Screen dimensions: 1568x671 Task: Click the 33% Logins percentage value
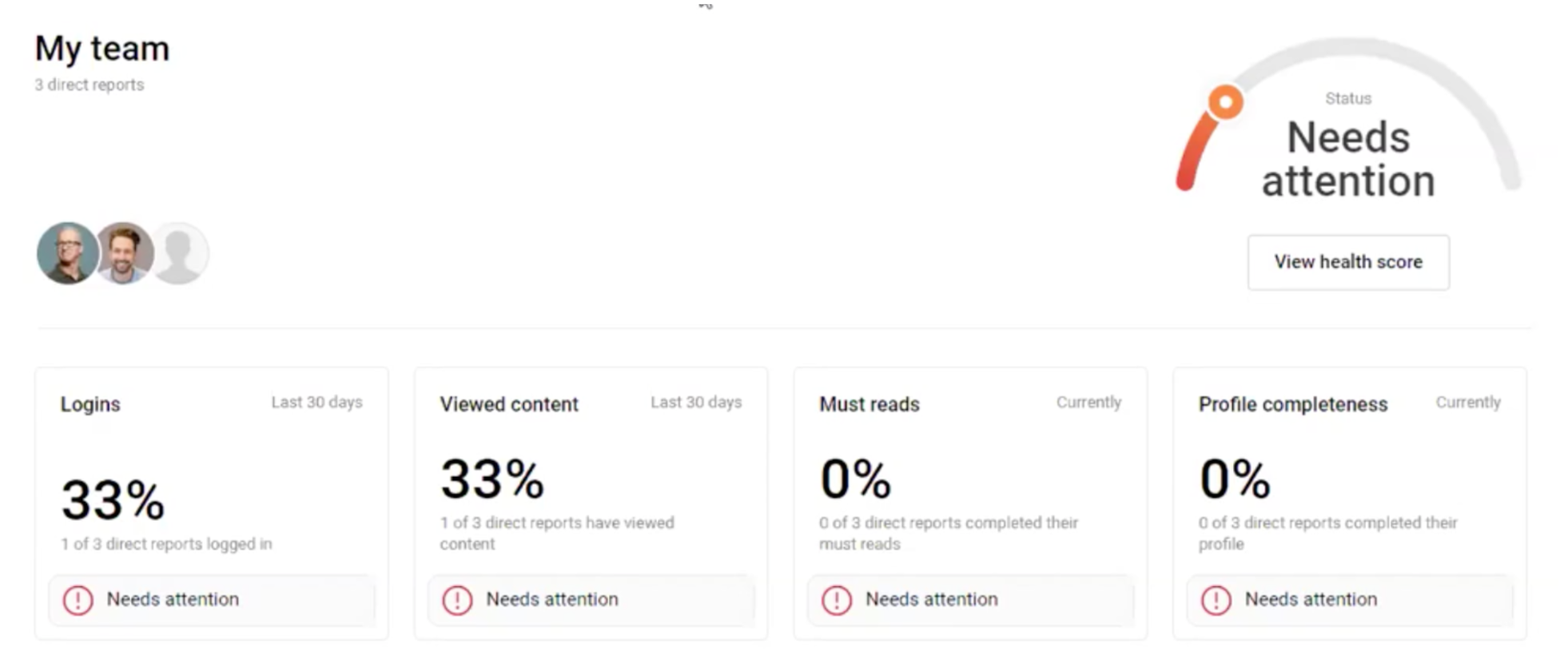(113, 500)
